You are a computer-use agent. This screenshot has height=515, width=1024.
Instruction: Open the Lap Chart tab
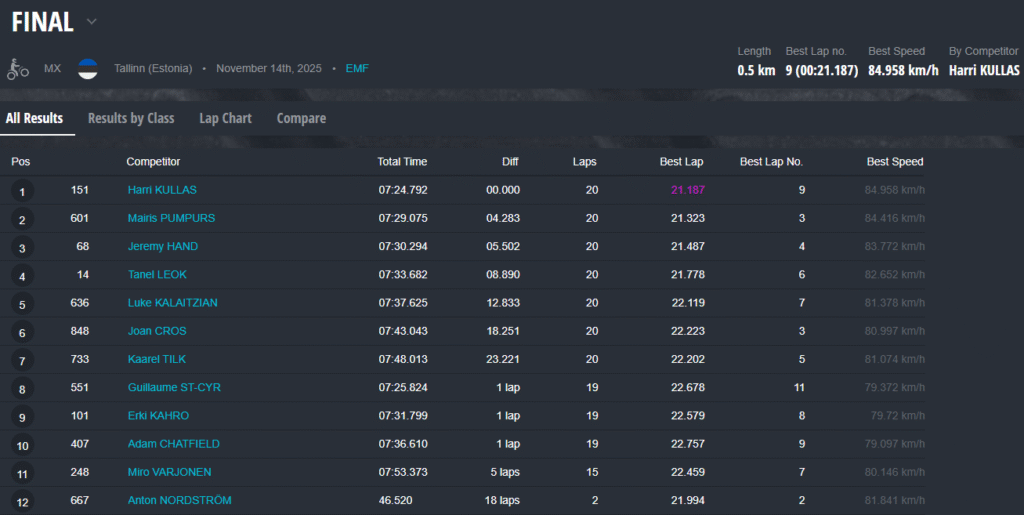[x=225, y=118]
